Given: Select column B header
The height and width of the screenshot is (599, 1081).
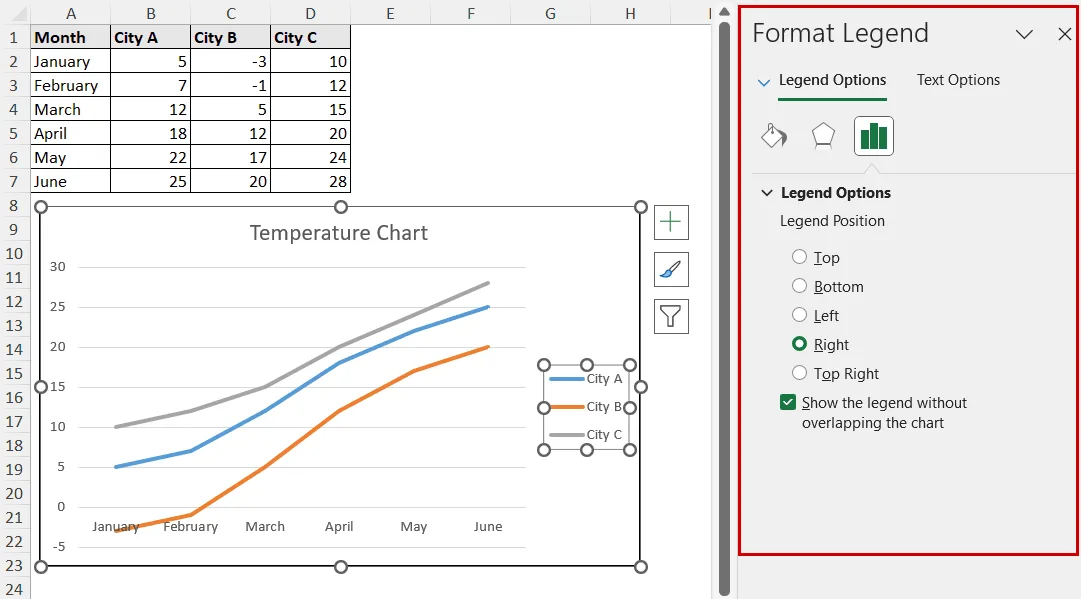Looking at the screenshot, I should [x=150, y=14].
